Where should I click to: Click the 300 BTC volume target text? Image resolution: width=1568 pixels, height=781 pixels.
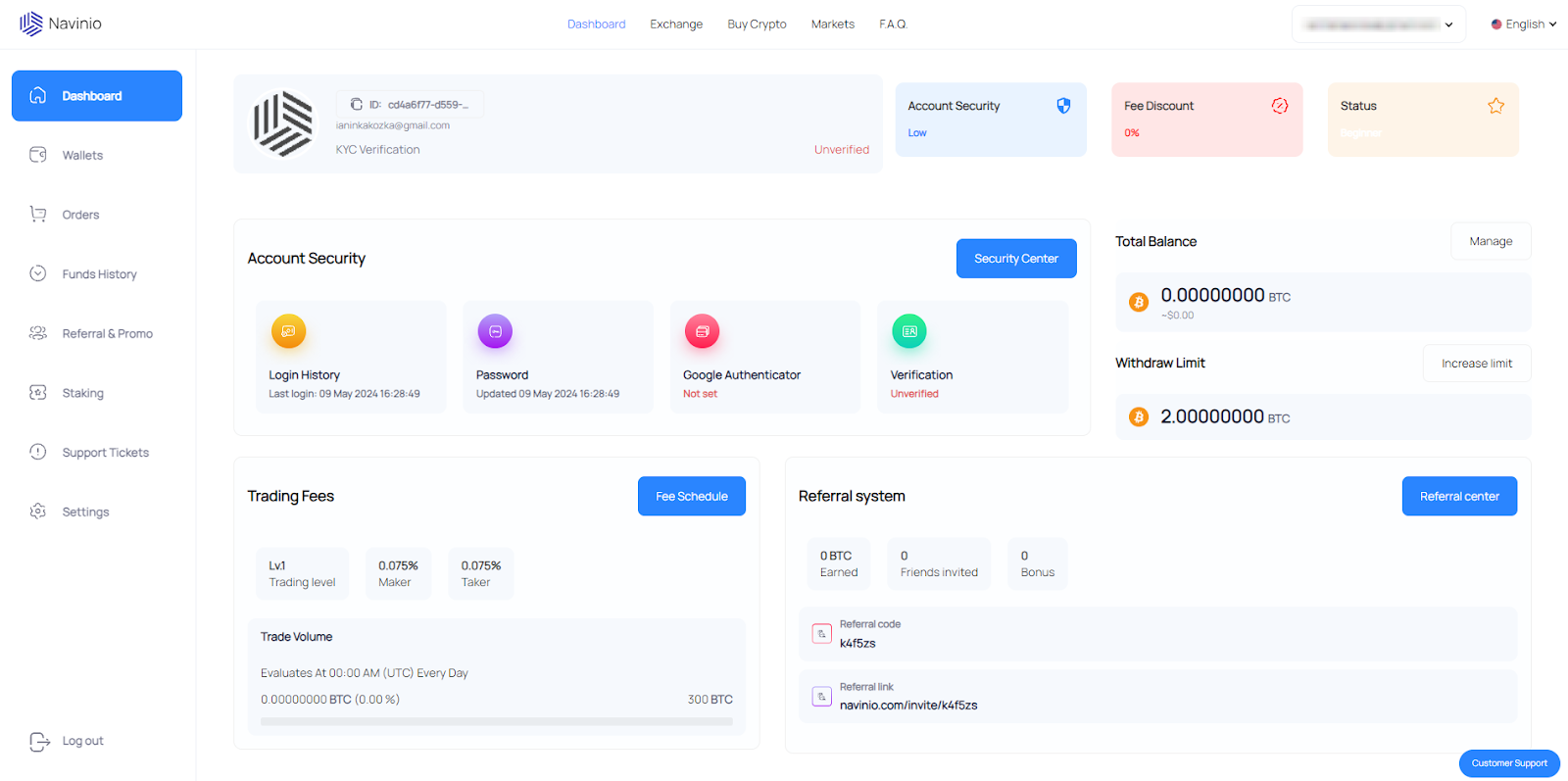pos(710,700)
